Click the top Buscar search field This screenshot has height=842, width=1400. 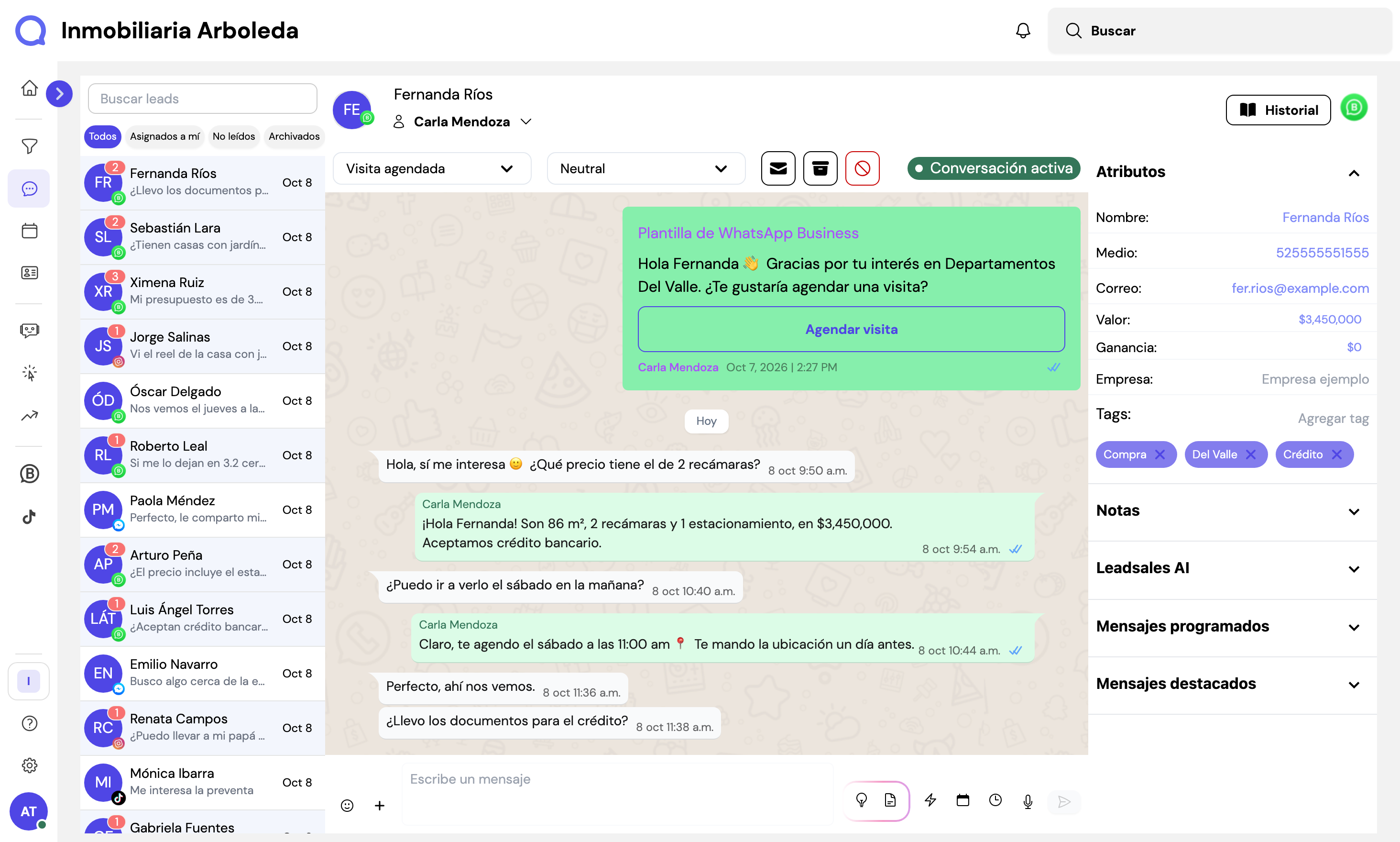tap(1220, 31)
